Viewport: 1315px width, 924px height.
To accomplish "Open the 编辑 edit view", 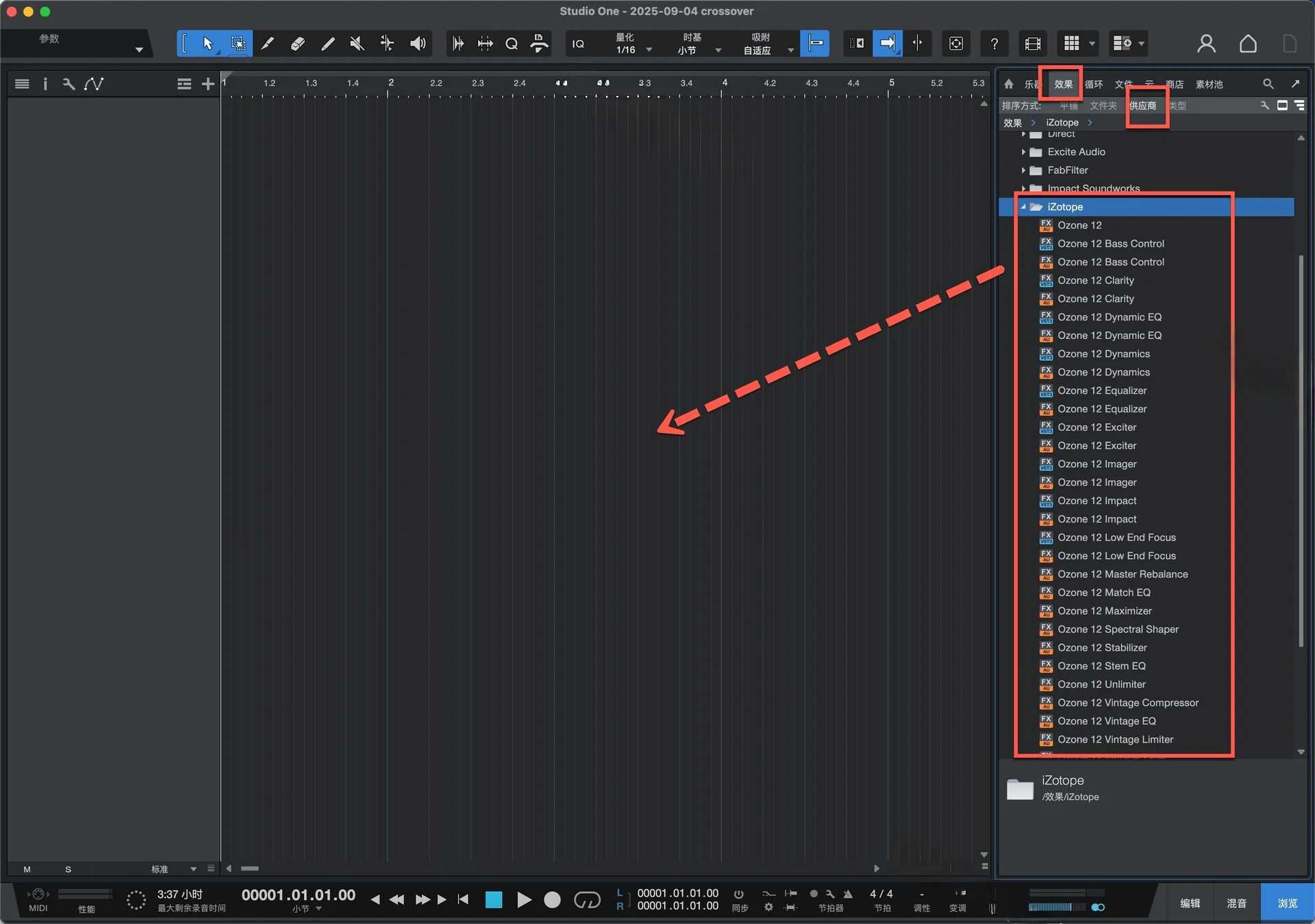I will pos(1190,903).
